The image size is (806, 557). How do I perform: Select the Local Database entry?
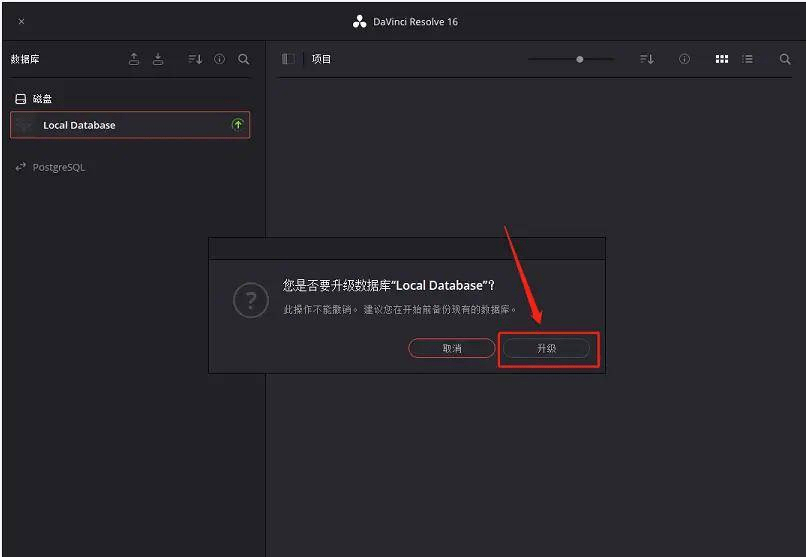(x=130, y=125)
